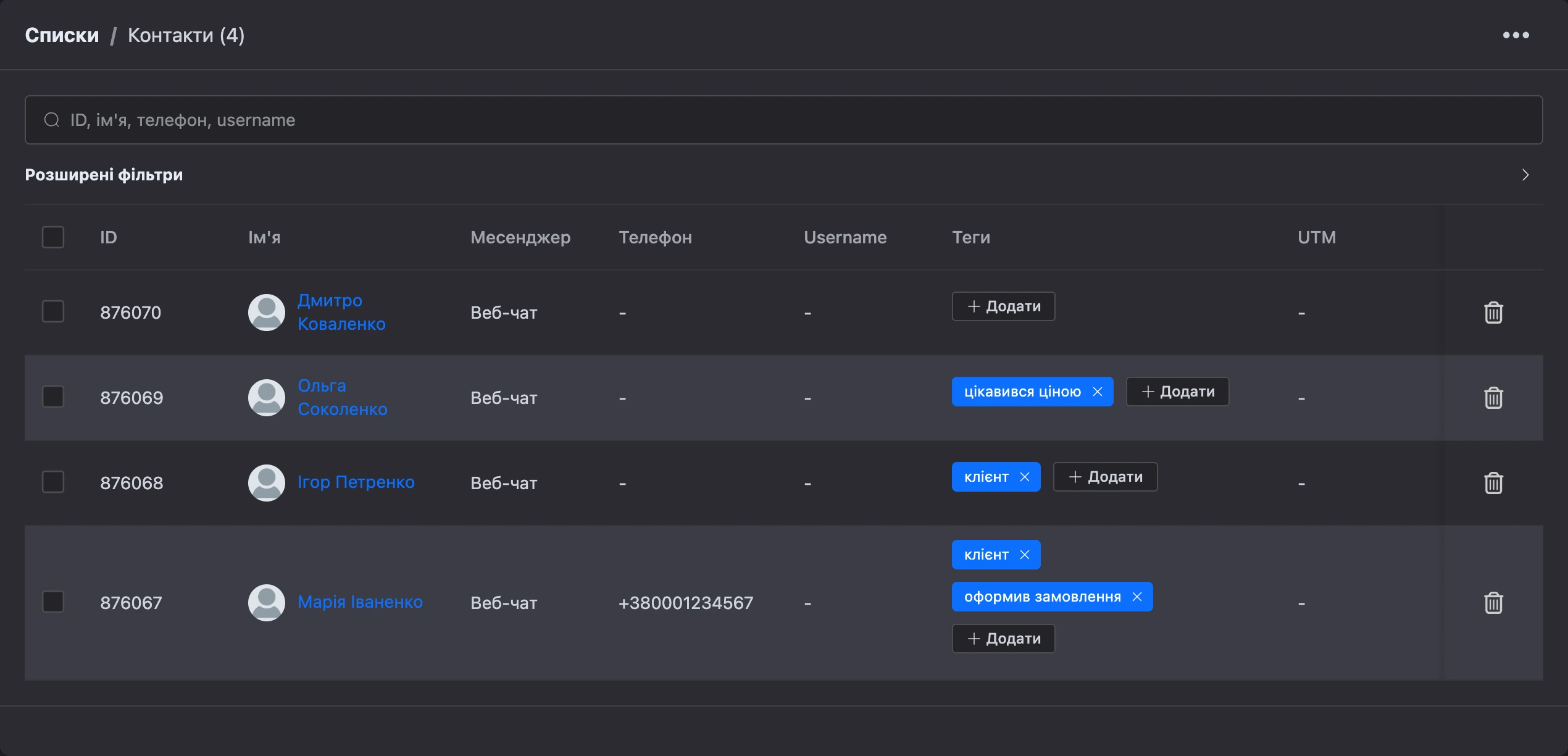Click avatar of Ігор Петренко
Screen dimensions: 1568x756
click(267, 483)
